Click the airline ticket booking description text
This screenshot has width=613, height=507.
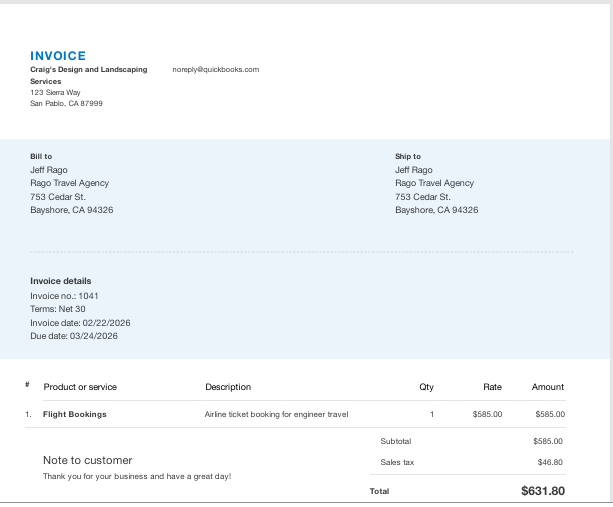click(276, 414)
